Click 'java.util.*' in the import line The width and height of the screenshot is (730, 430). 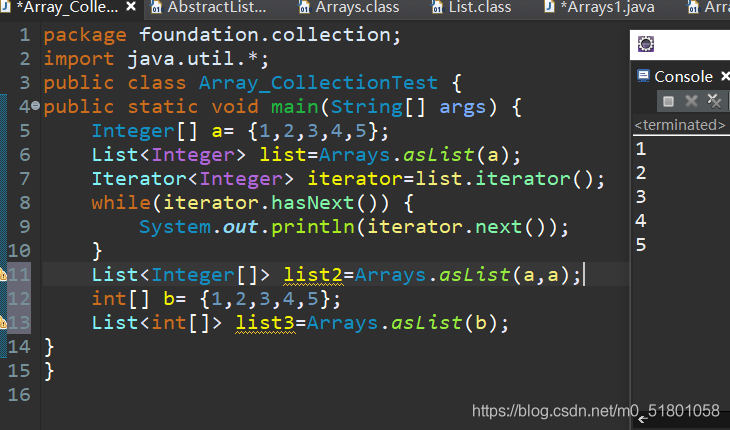coord(193,59)
